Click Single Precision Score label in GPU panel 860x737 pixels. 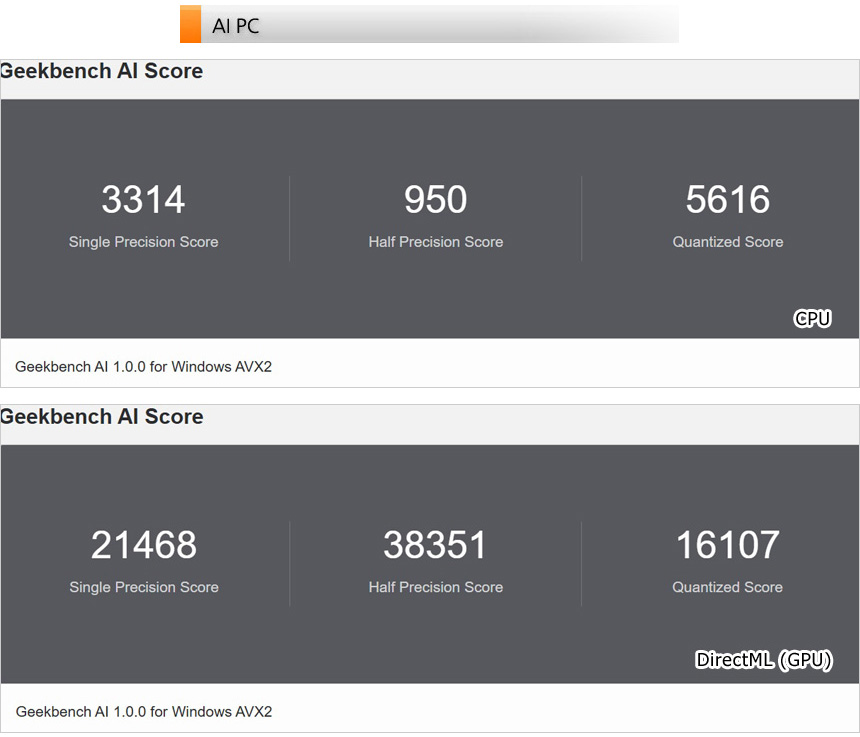pyautogui.click(x=143, y=588)
